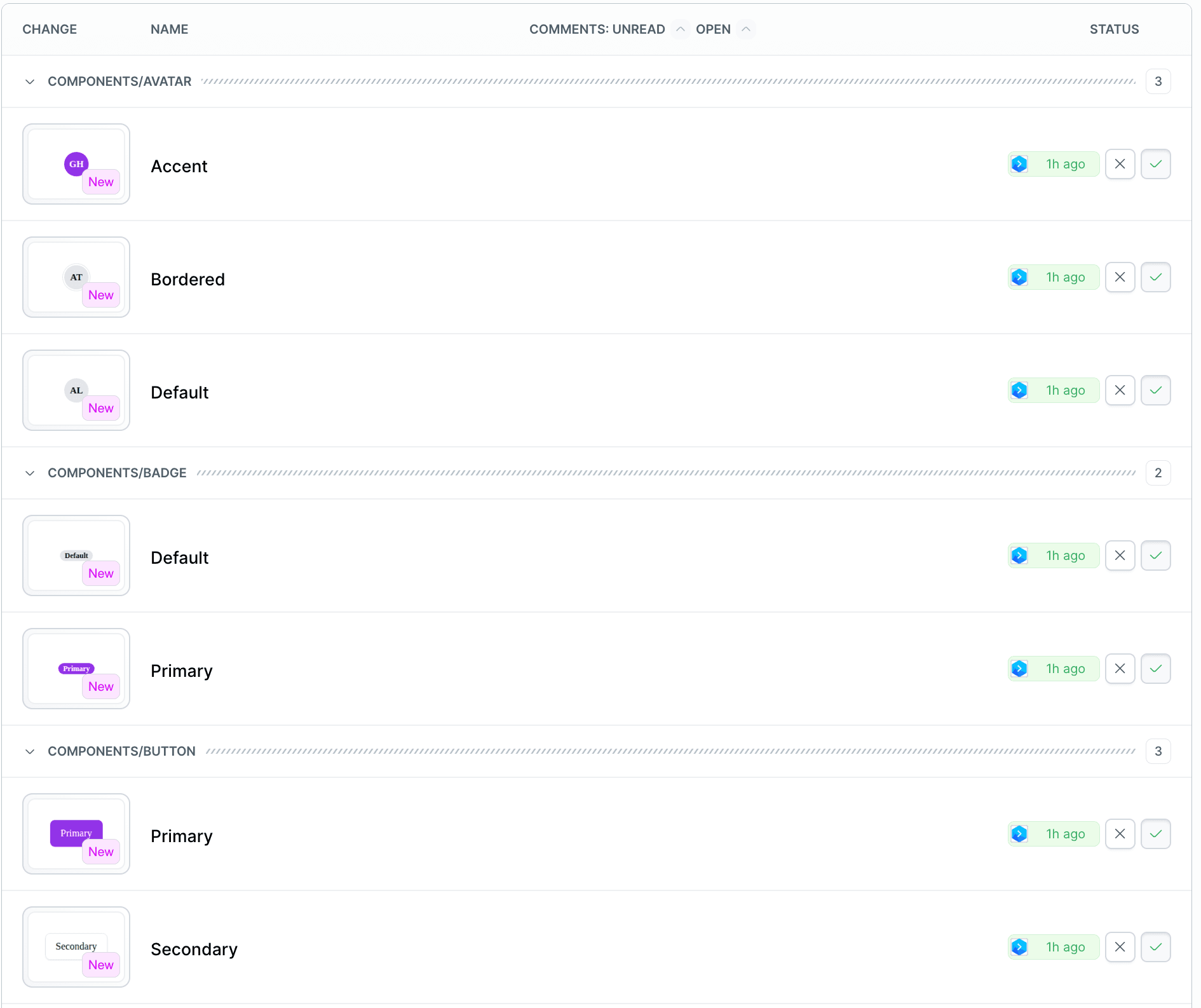
Task: Open the Secondary story name
Action: (194, 949)
